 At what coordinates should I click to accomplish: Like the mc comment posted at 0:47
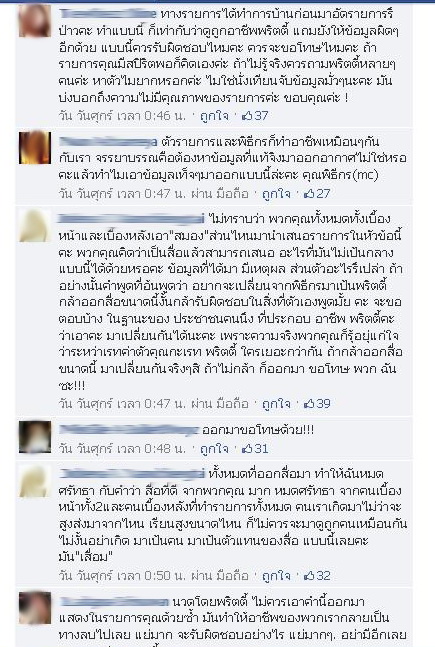click(276, 193)
